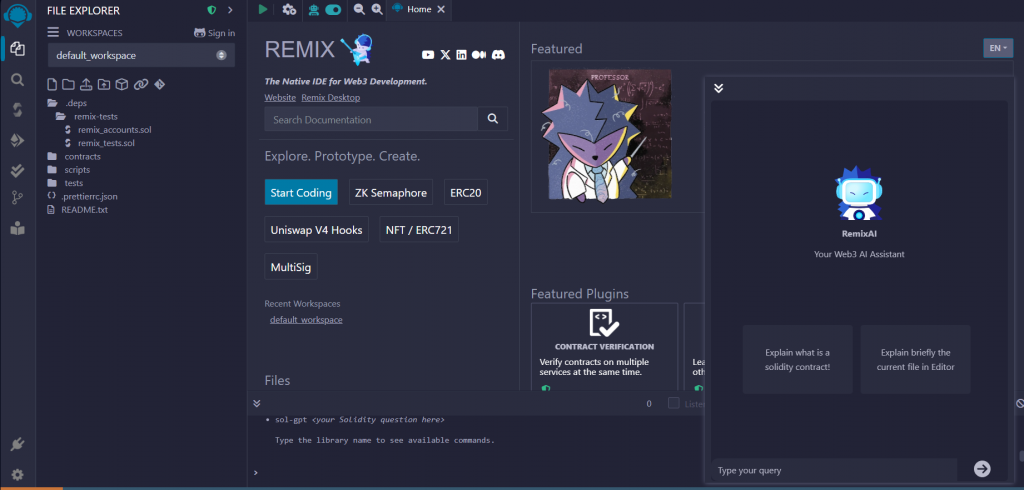Zoom in with the magnifier plus icon

pos(377,9)
